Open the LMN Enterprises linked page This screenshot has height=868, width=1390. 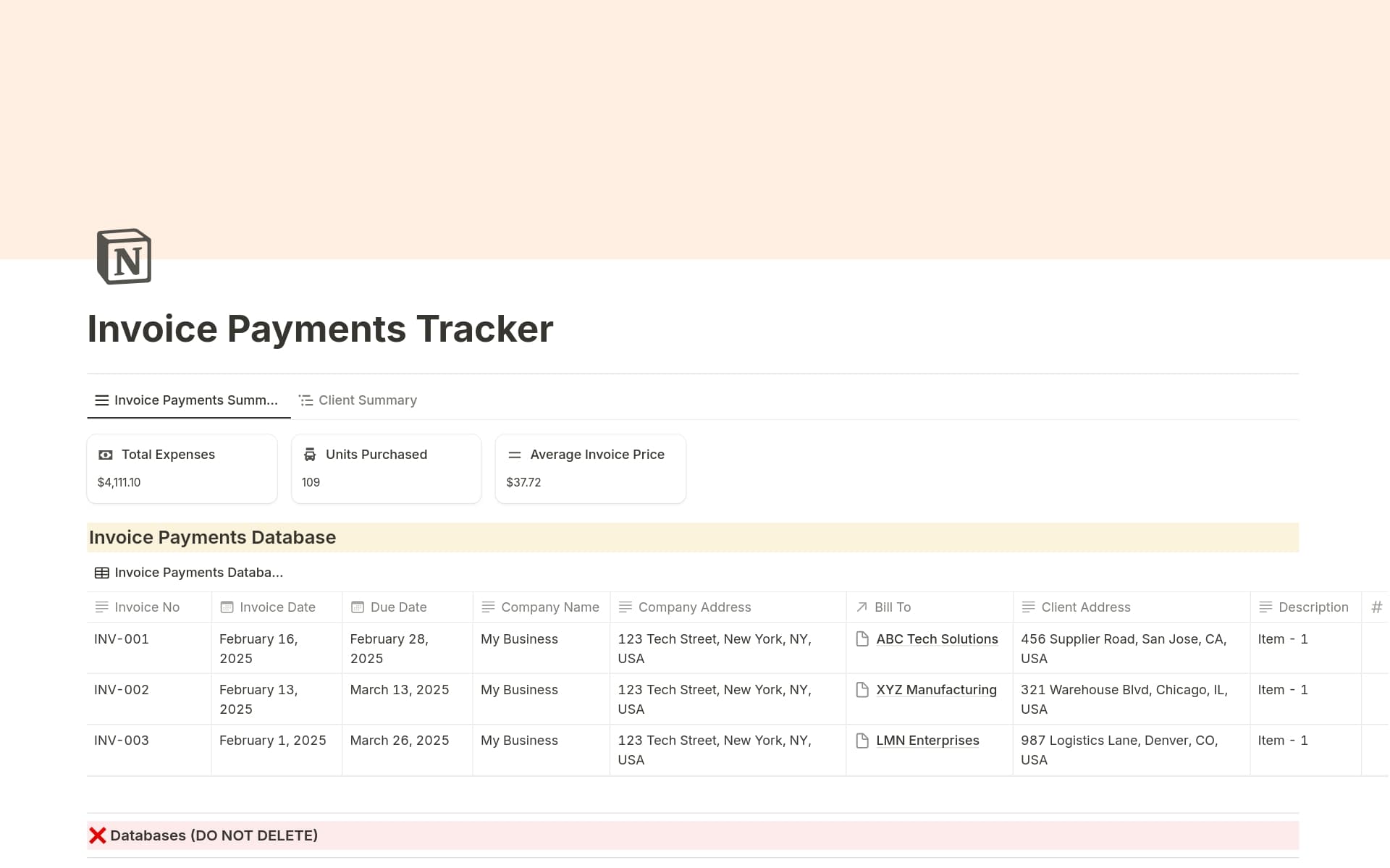(x=927, y=740)
